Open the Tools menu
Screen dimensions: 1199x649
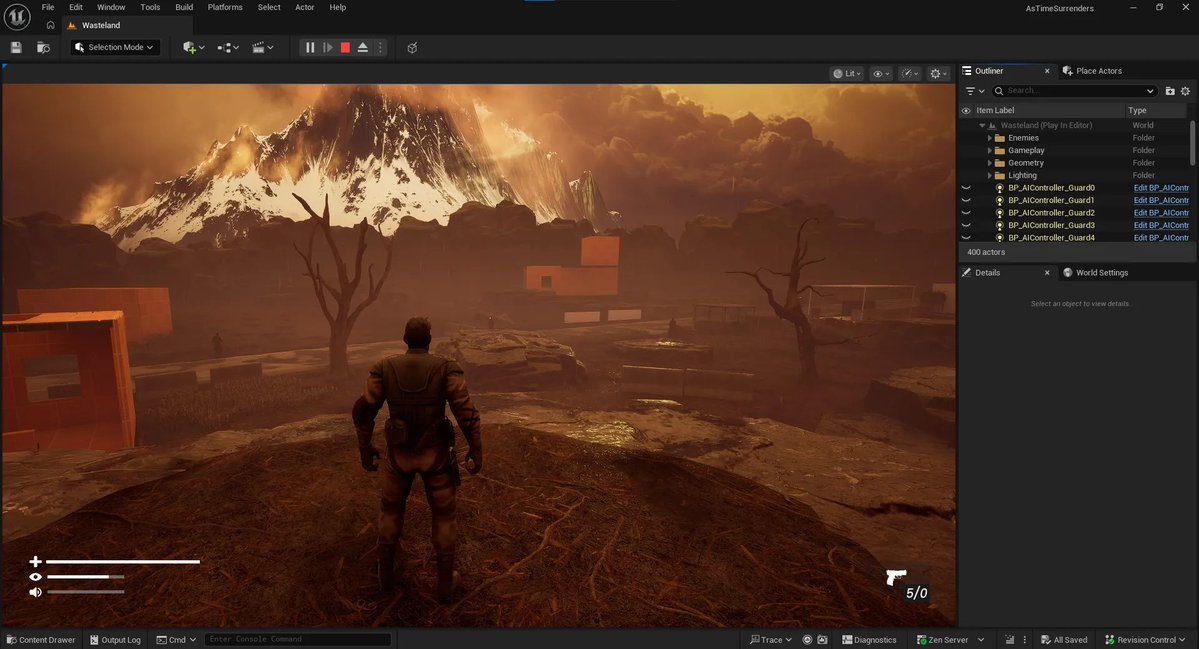(150, 7)
